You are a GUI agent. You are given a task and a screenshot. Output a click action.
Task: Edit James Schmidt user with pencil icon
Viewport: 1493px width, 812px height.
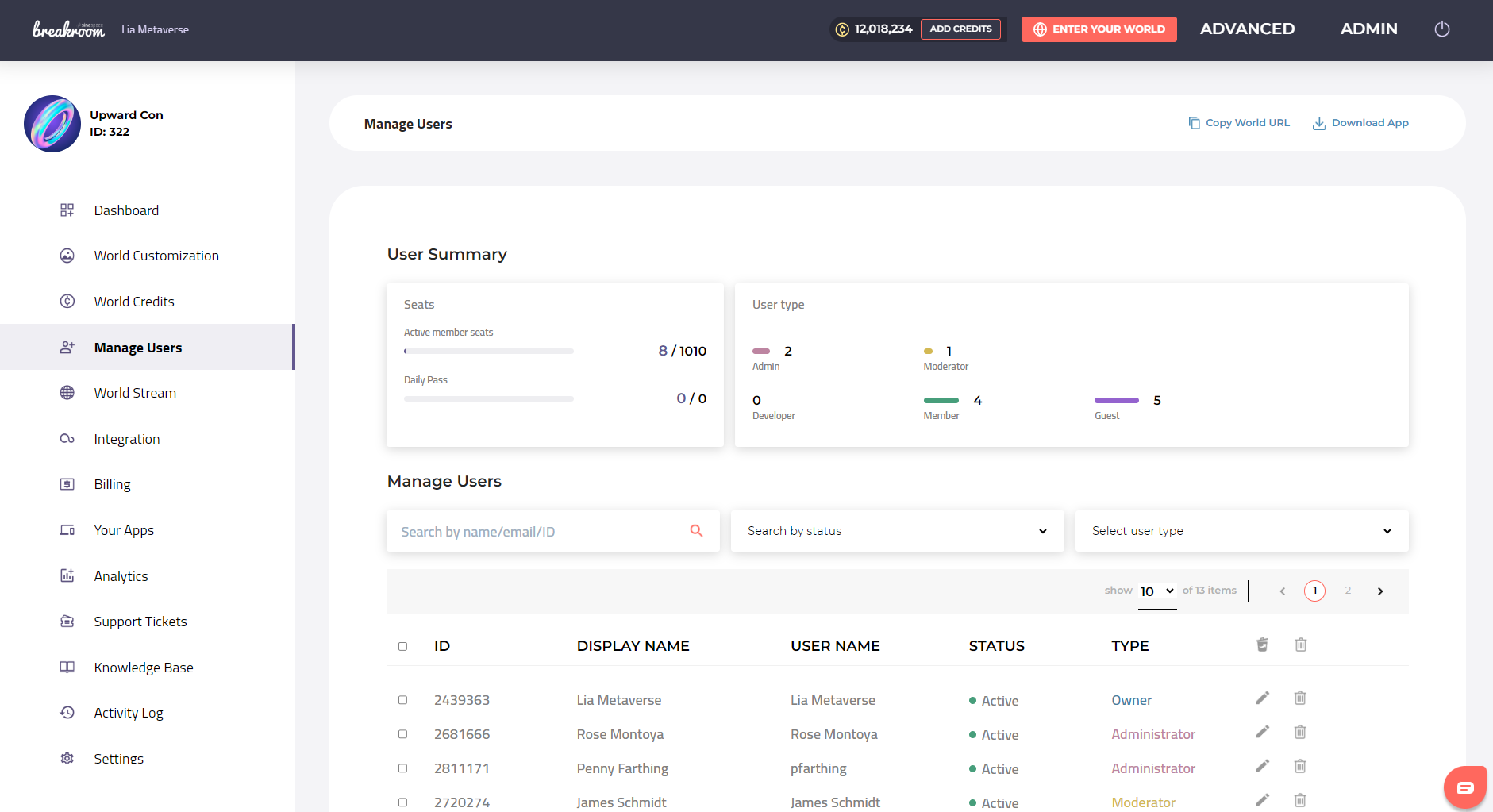pos(1262,800)
